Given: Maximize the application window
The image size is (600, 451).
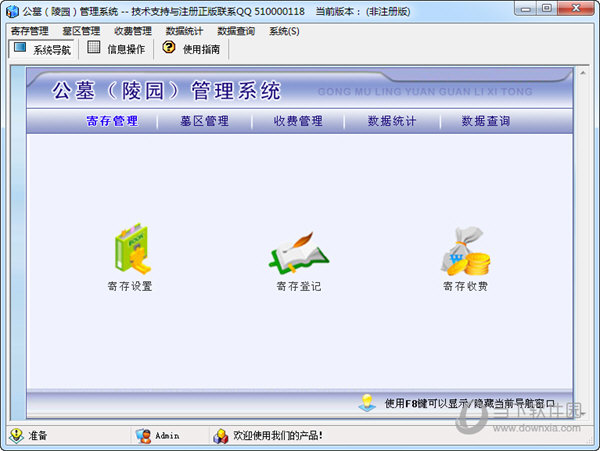Looking at the screenshot, I should pyautogui.click(x=547, y=9).
